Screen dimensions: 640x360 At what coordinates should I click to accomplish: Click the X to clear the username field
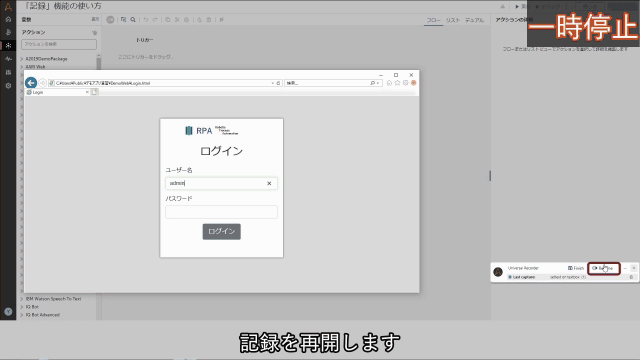(269, 183)
